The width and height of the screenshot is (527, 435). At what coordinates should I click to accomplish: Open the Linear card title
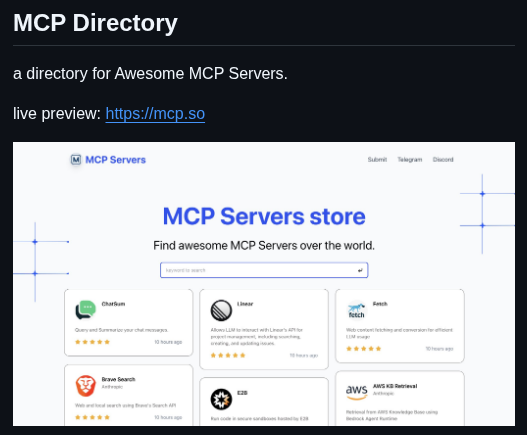coord(245,304)
